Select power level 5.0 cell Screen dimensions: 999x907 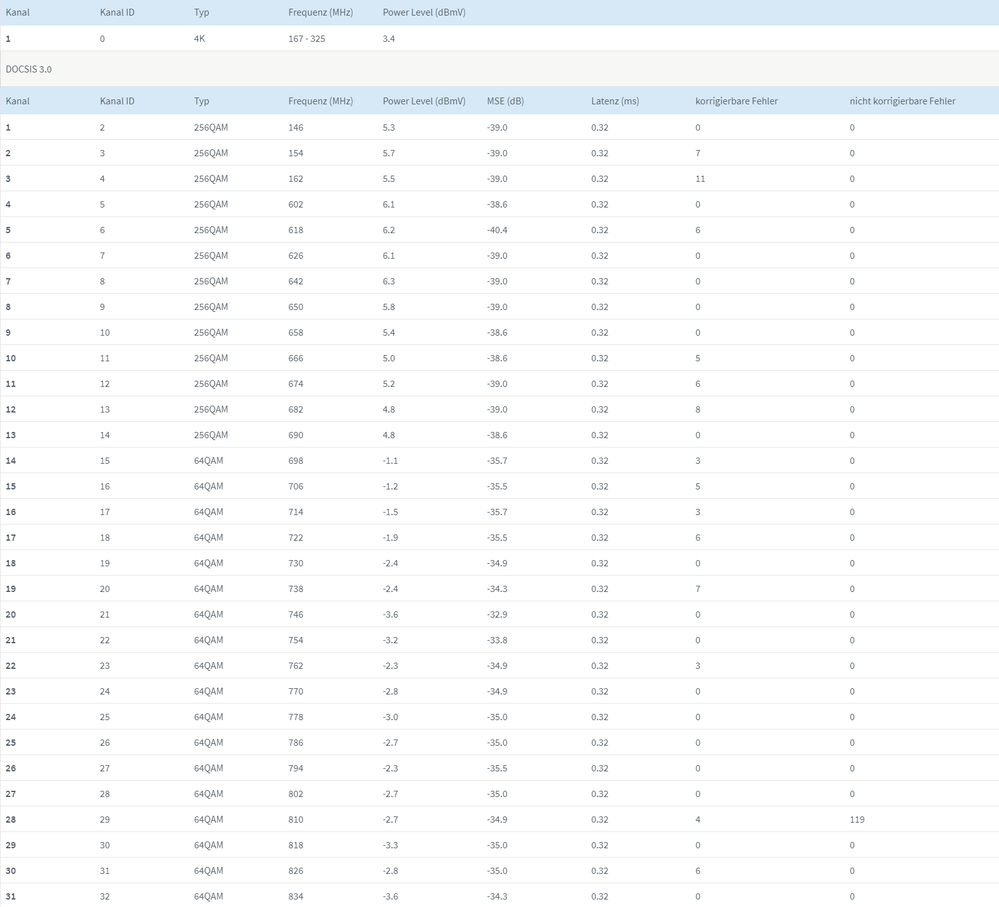pos(389,358)
